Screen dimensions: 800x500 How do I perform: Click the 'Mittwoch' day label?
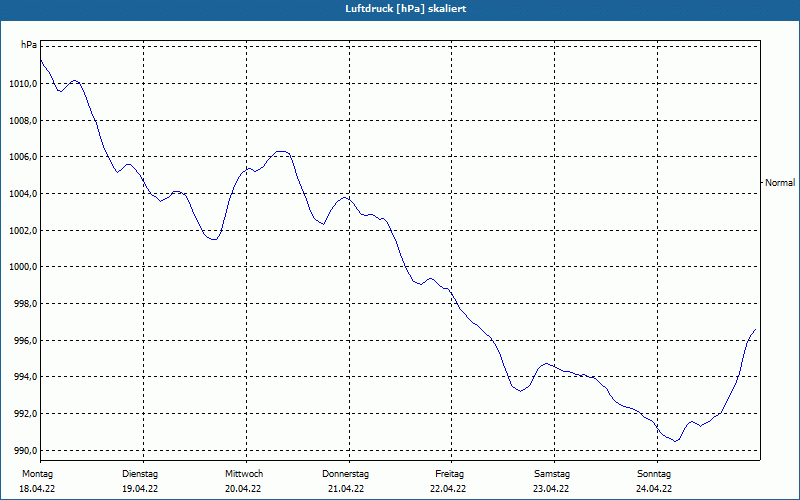pyautogui.click(x=244, y=474)
